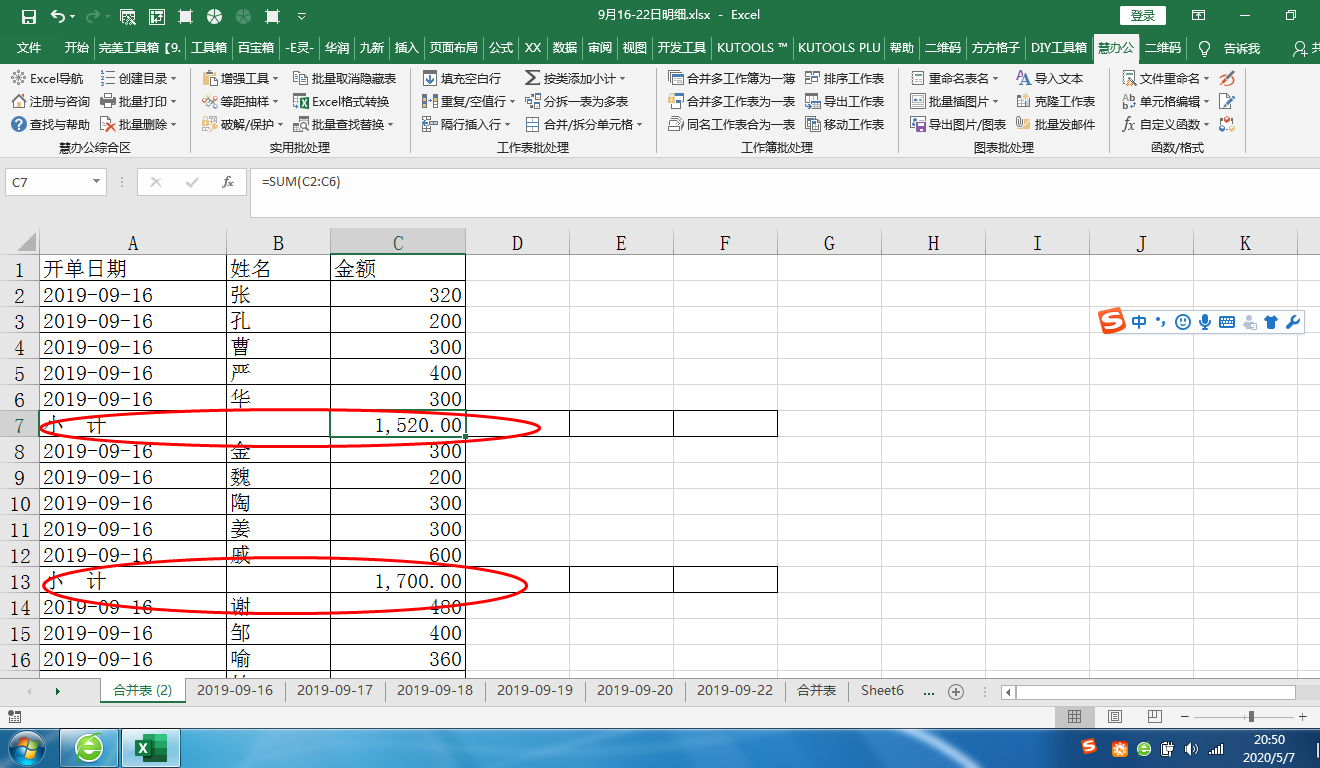Click zoom out minus button
The image size is (1320, 768).
pos(1187,717)
